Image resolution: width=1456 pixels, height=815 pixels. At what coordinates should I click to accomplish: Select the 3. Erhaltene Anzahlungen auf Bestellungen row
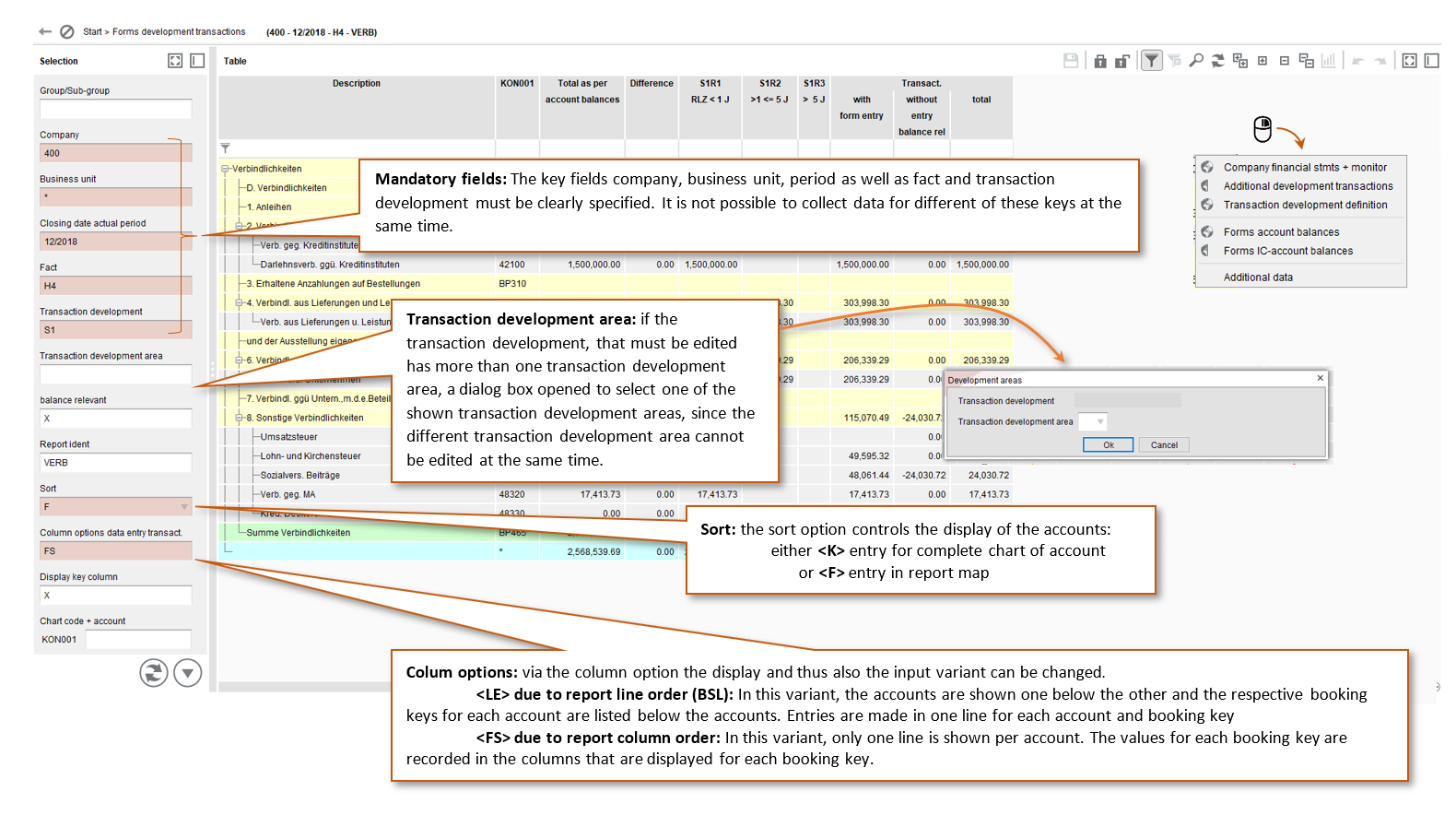[616, 284]
